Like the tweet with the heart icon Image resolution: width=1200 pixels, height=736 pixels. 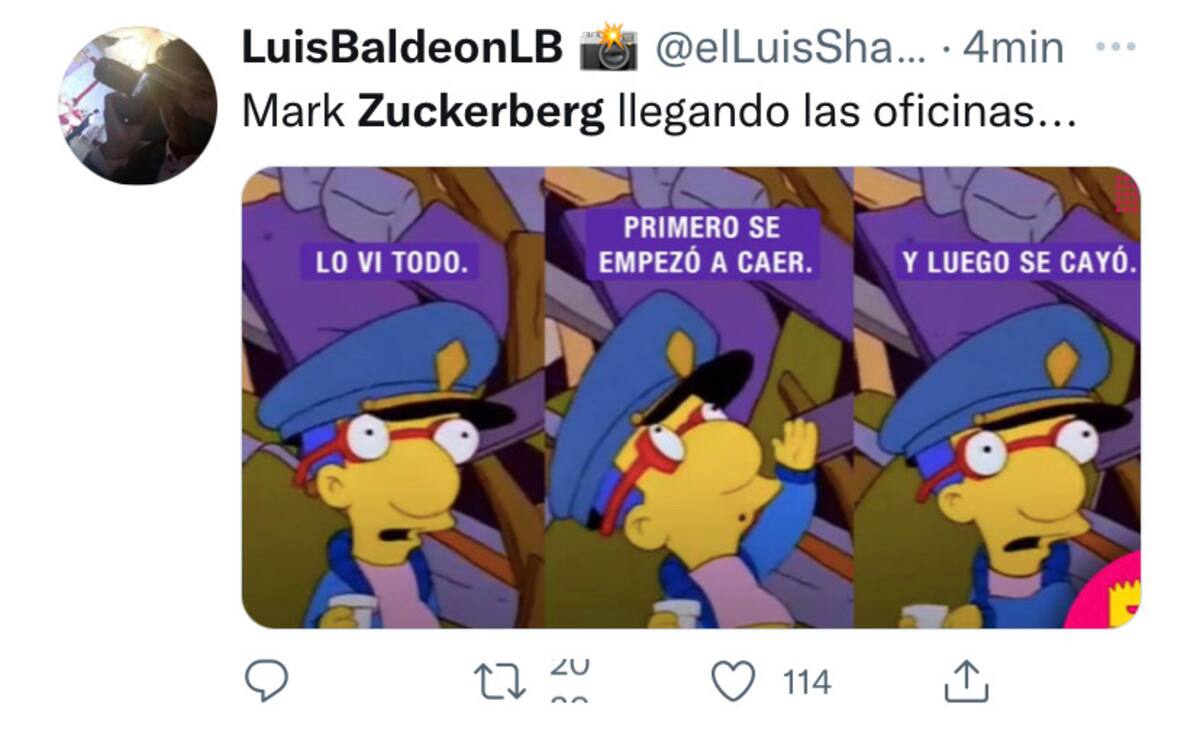click(733, 682)
